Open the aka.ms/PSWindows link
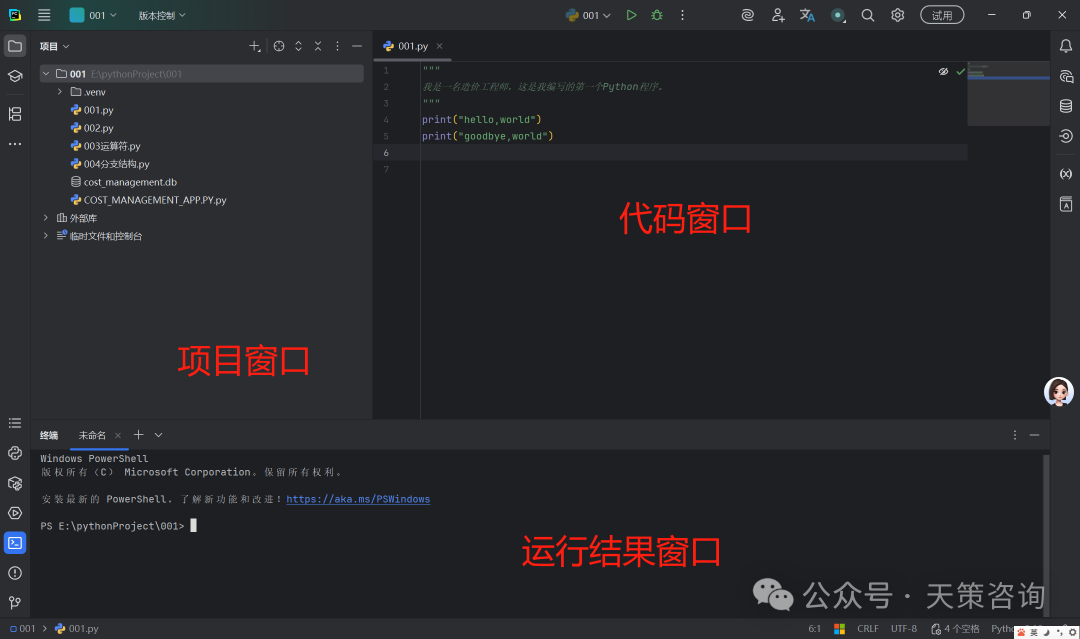 (358, 499)
